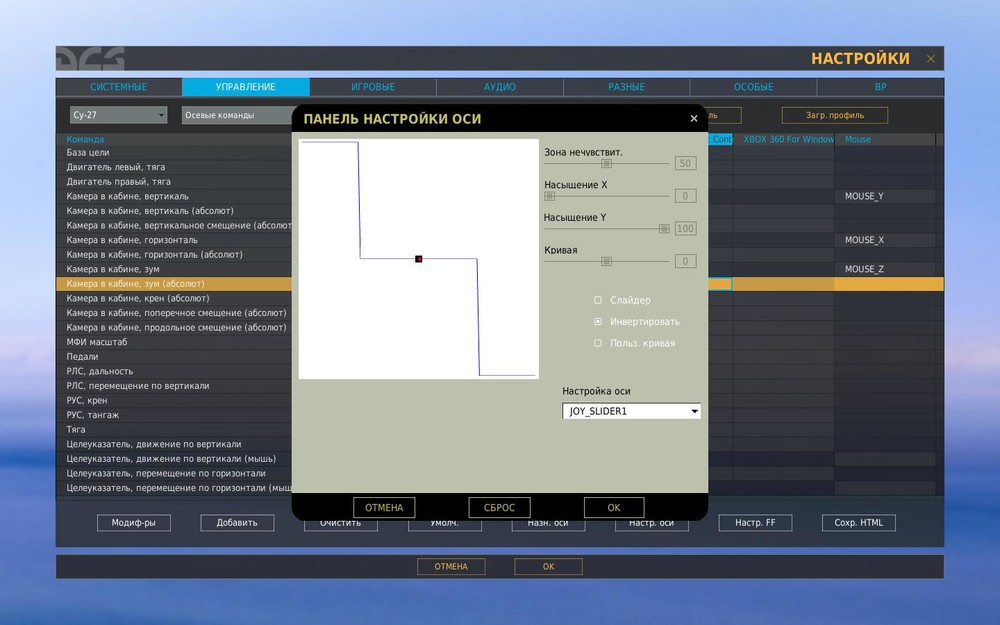Toggle the Инвертировать checkbox
This screenshot has width=1000, height=625.
[x=598, y=321]
